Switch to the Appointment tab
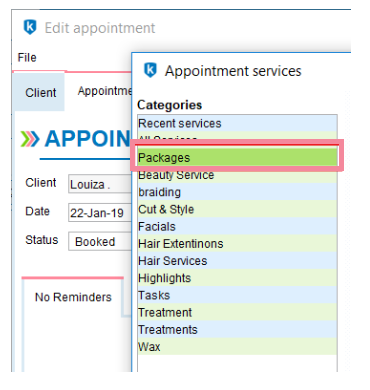The width and height of the screenshot is (370, 390). coord(105,91)
